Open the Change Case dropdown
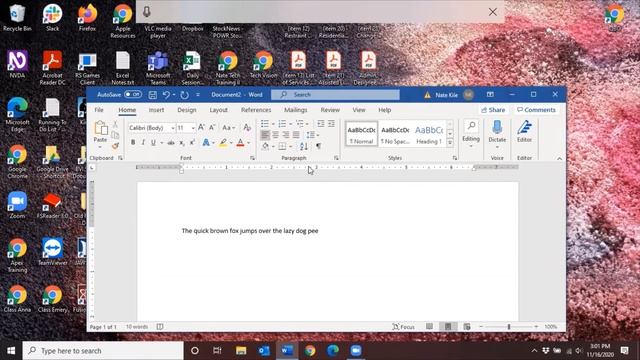This screenshot has height=360, width=640. [x=228, y=128]
